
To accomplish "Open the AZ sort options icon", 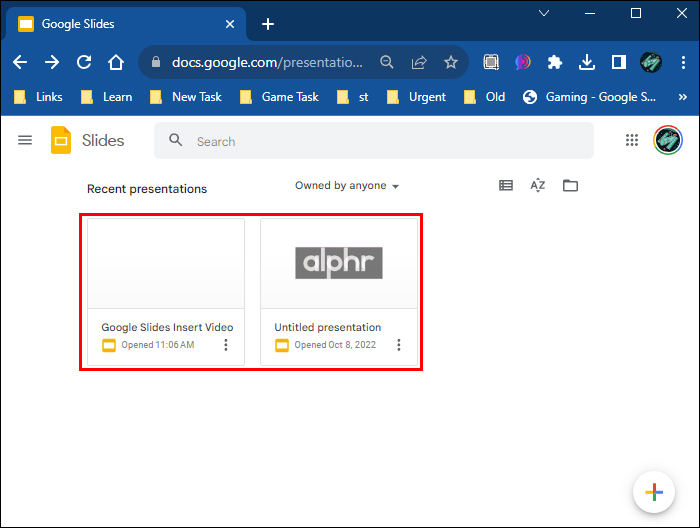I will point(538,185).
